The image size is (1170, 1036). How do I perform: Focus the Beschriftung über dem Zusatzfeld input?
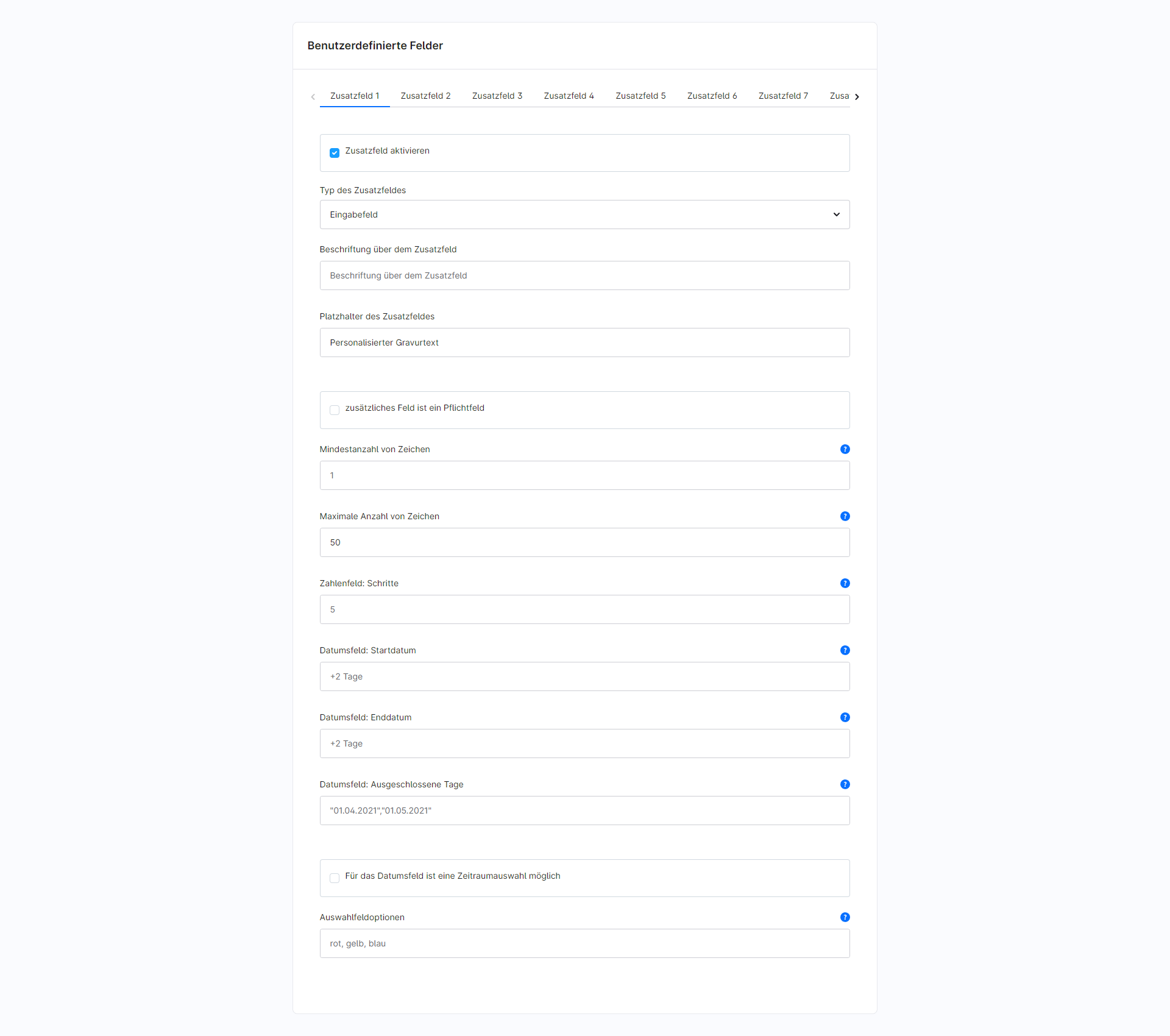(584, 275)
